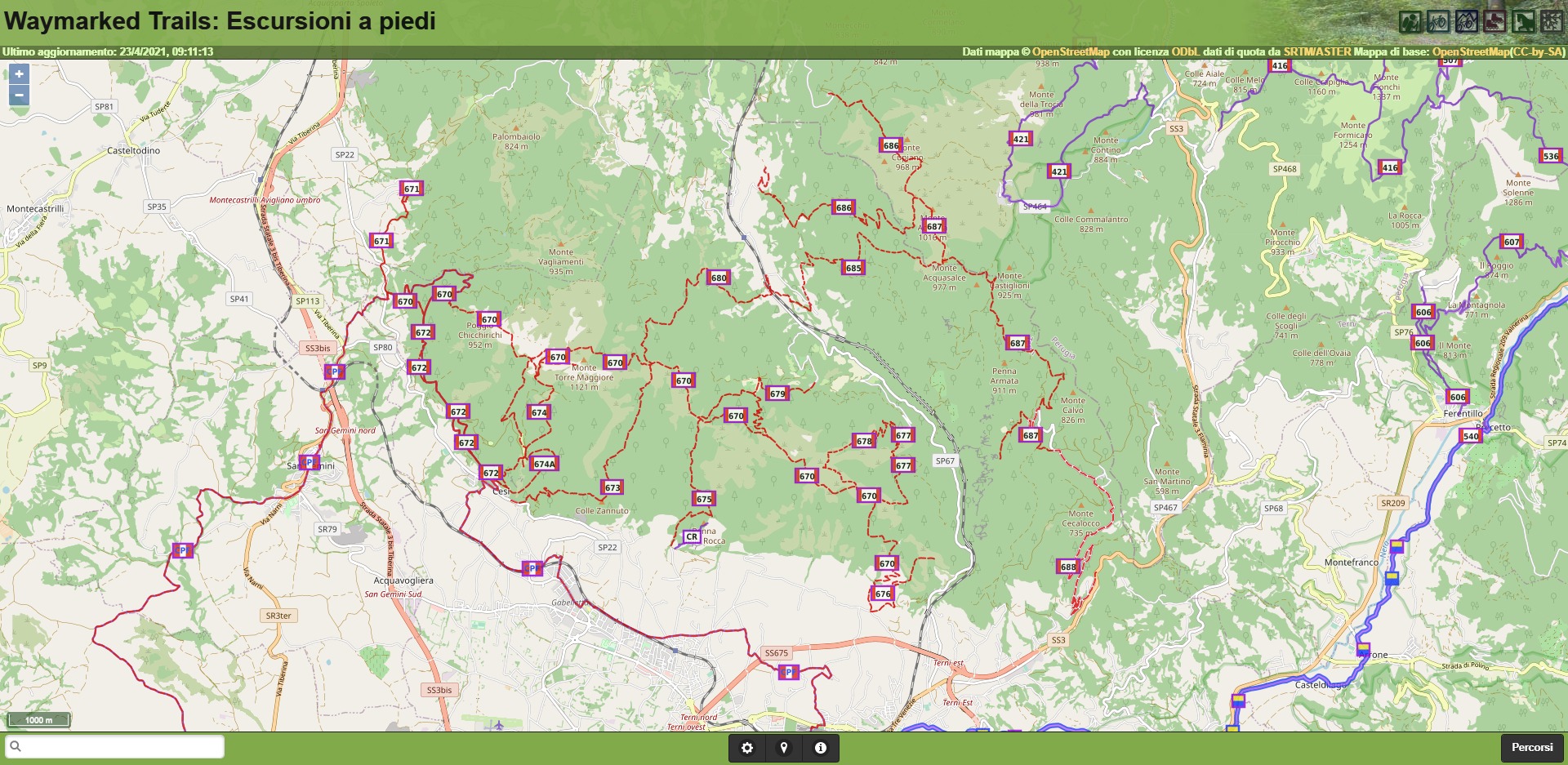The width and height of the screenshot is (1568, 765).
Task: Select trail marker 674A on the map
Action: 544,463
